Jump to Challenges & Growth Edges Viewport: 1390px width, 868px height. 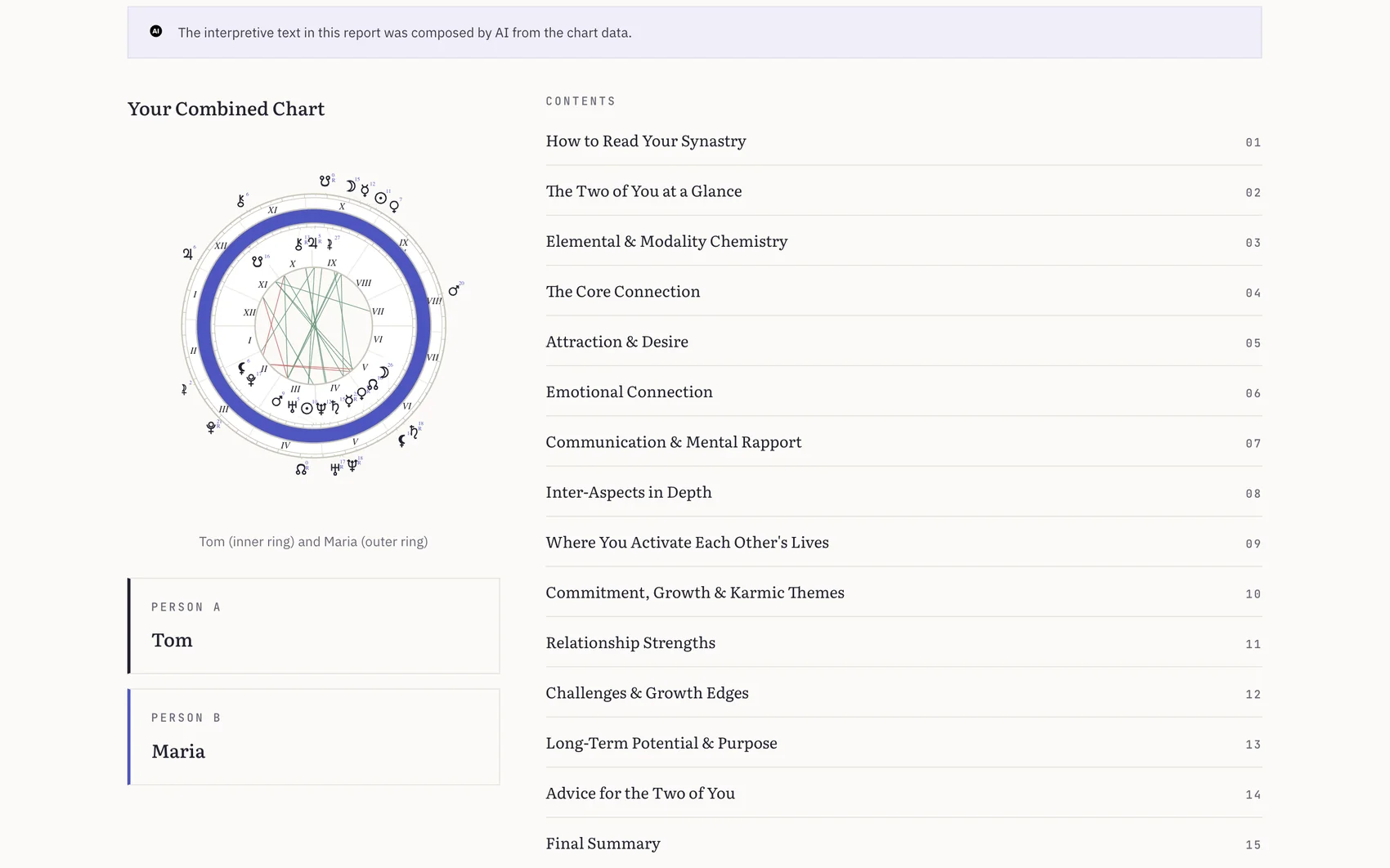(x=903, y=693)
